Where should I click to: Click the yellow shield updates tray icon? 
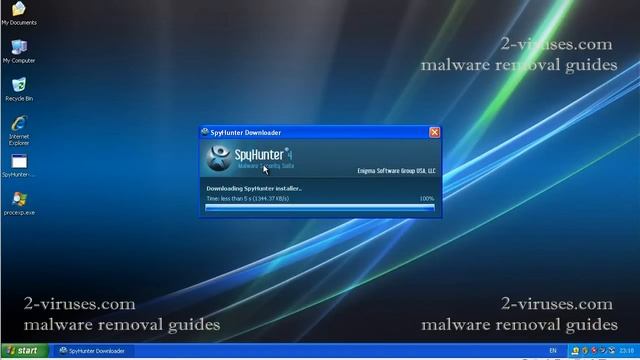point(585,351)
